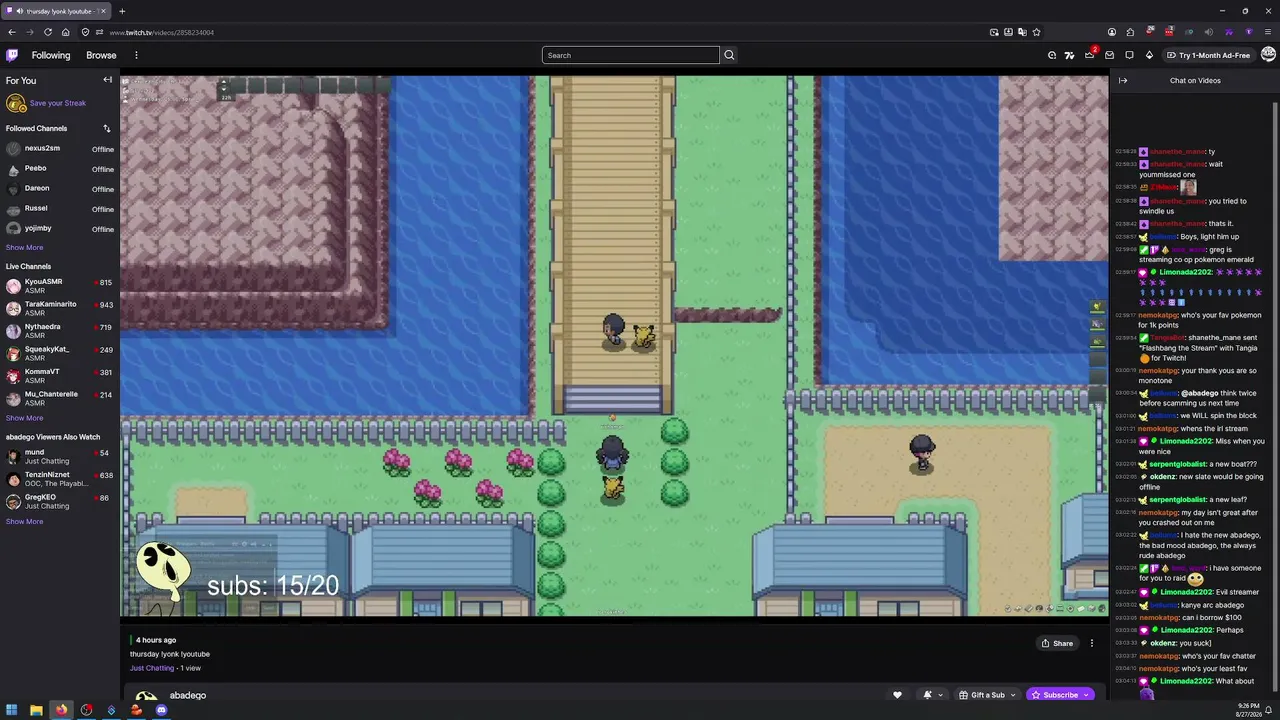
Task: Open yojimby followed channel
Action: click(x=60, y=229)
